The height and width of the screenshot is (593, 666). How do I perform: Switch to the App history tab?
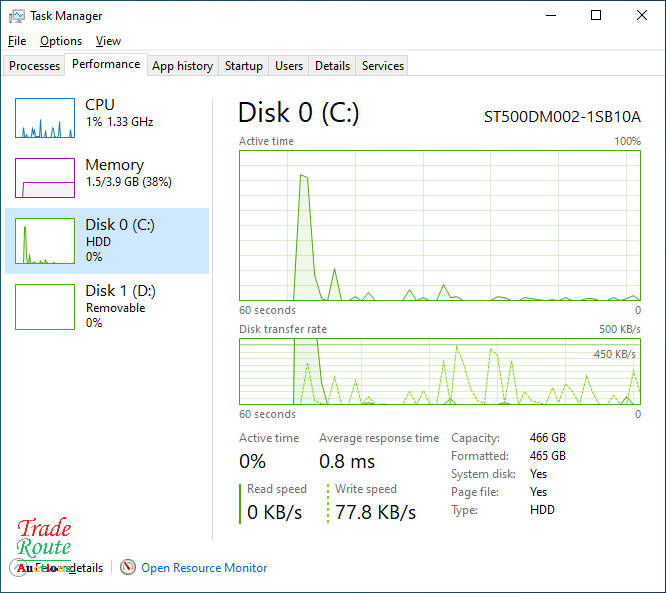(x=182, y=66)
